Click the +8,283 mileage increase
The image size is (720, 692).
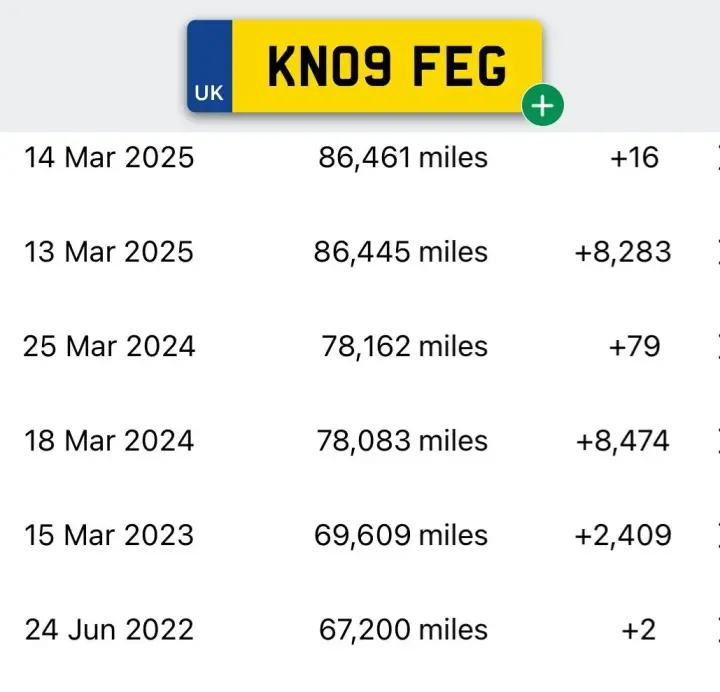[x=623, y=252]
